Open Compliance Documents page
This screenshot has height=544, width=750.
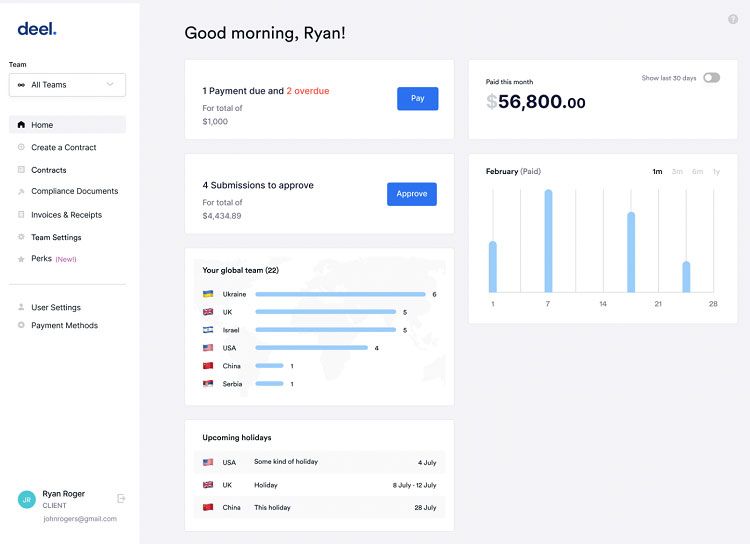[75, 191]
